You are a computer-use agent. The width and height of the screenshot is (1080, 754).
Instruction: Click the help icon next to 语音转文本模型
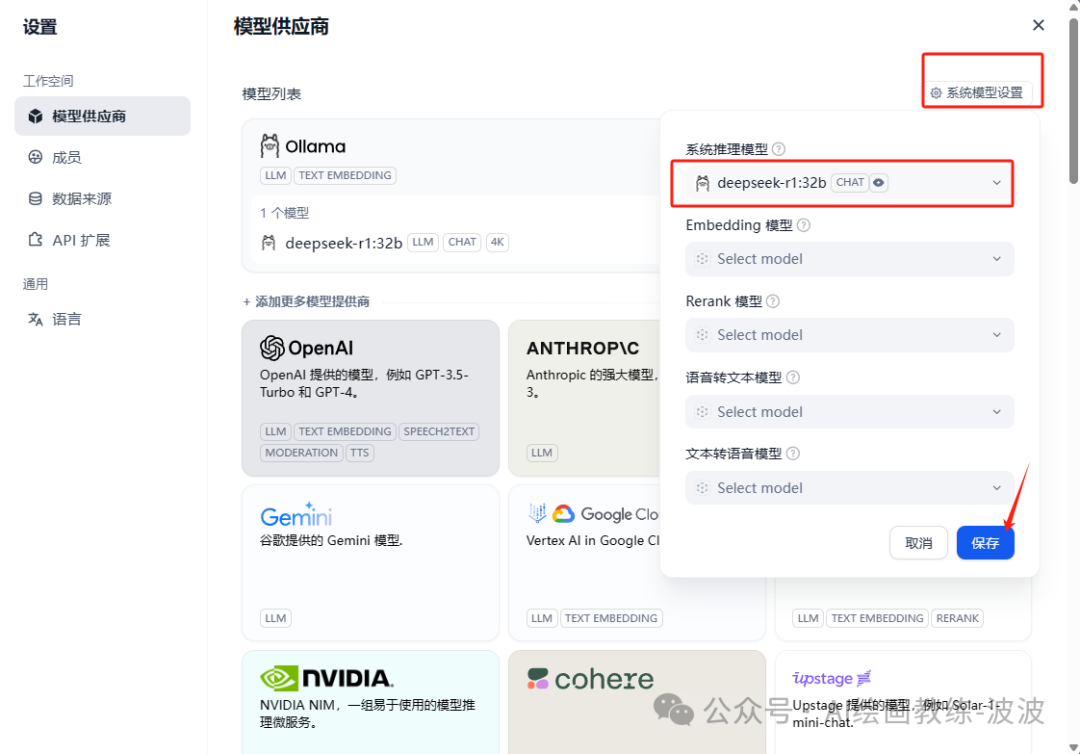tap(793, 377)
